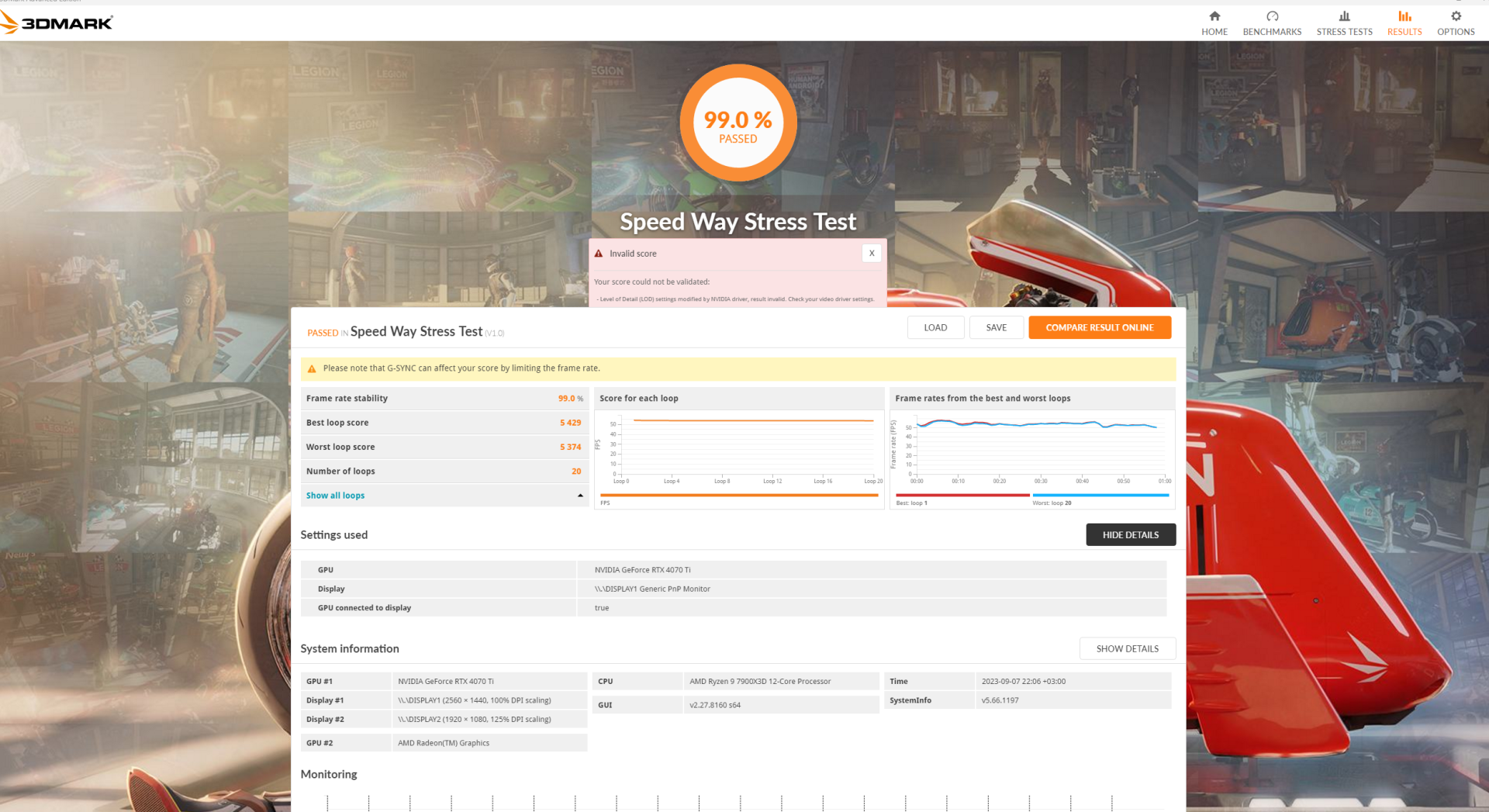Screen dimensions: 1489x812
Task: Click the DISPLAY1 Generic PnP Monitor value
Action: coord(652,589)
